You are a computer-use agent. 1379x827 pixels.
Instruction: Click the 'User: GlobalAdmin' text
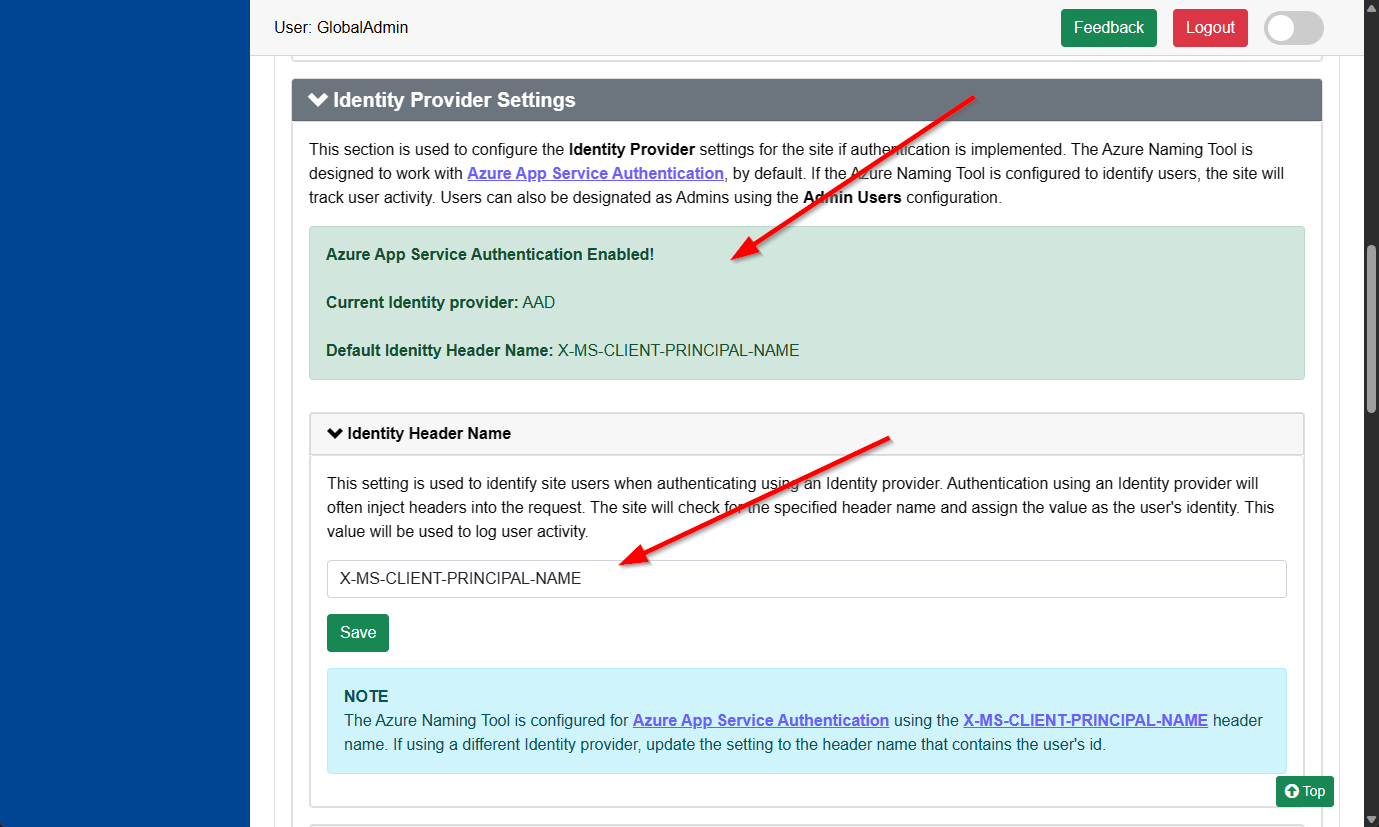(341, 28)
